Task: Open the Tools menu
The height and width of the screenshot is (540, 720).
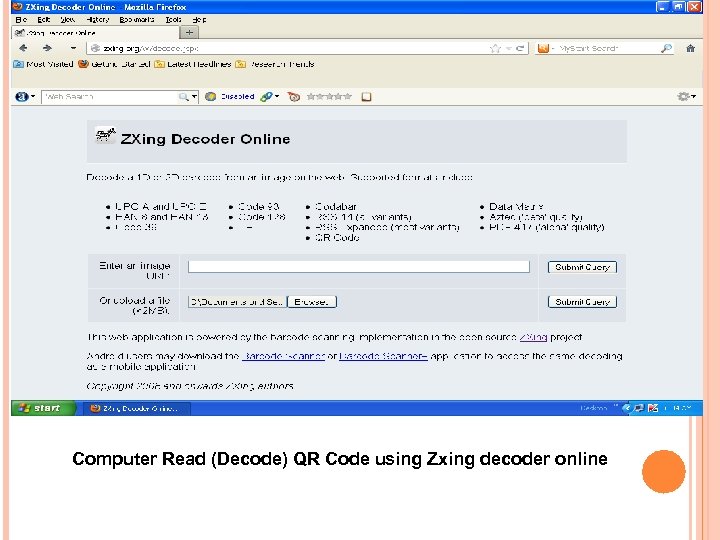Action: (174, 20)
